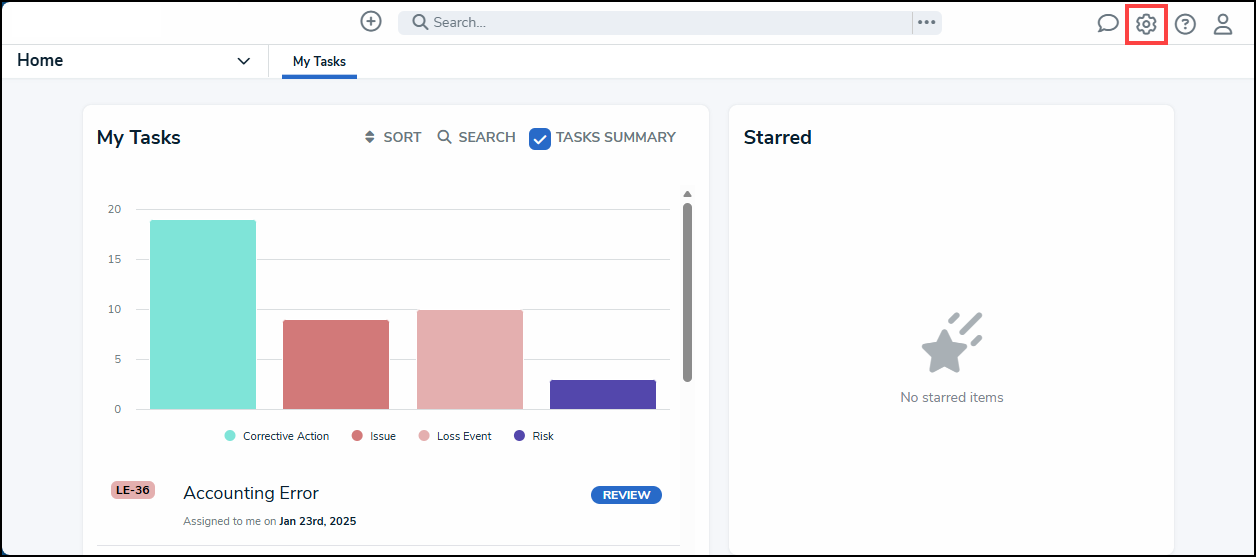1256x557 pixels.
Task: Click the magnifier icon in search bar
Action: pyautogui.click(x=420, y=22)
